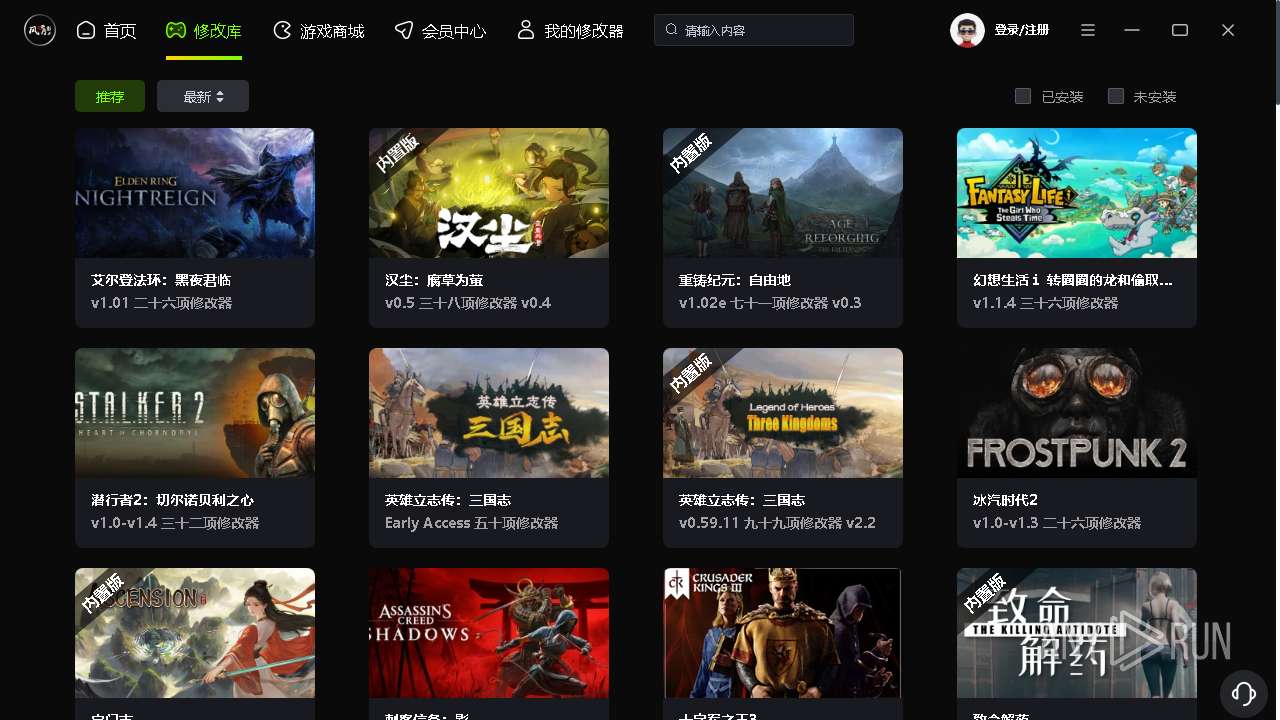Viewport: 1280px width, 720px height.
Task: Switch to the 修改库 tab
Action: 204,31
